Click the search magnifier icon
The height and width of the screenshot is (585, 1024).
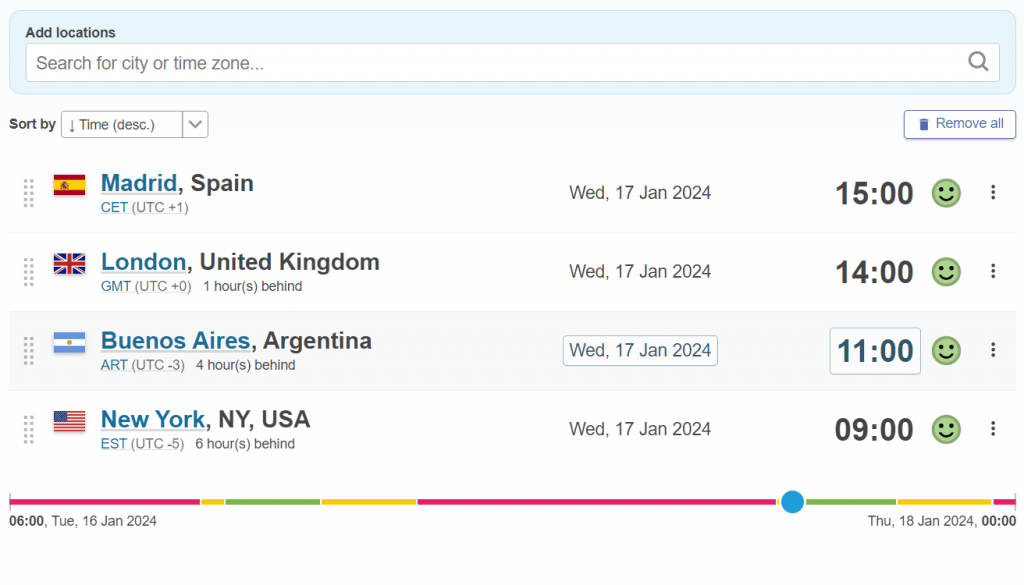pyautogui.click(x=978, y=62)
